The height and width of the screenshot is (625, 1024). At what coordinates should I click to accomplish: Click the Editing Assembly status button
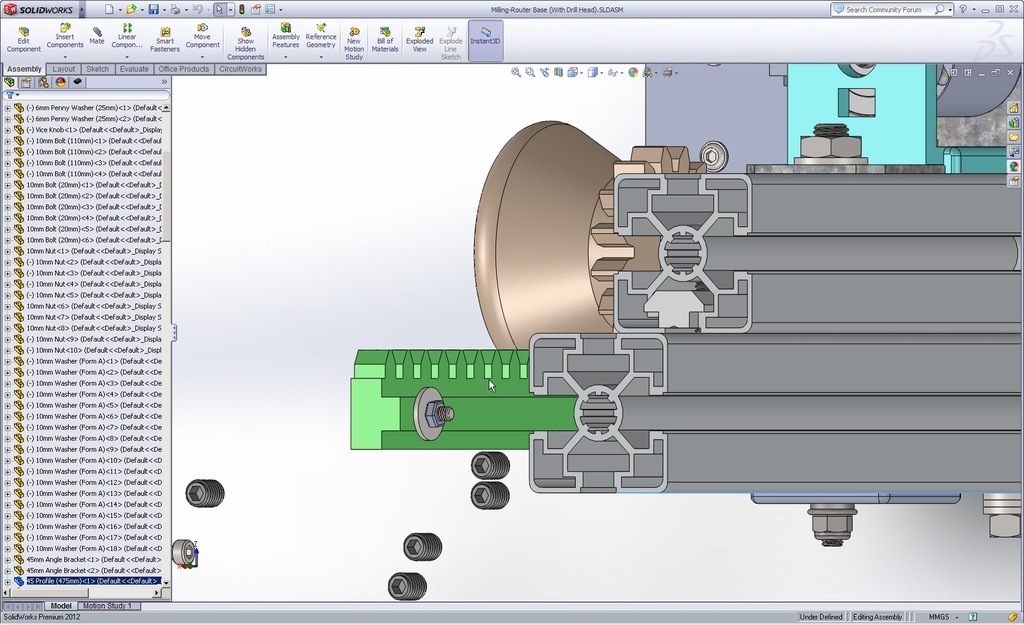[877, 617]
